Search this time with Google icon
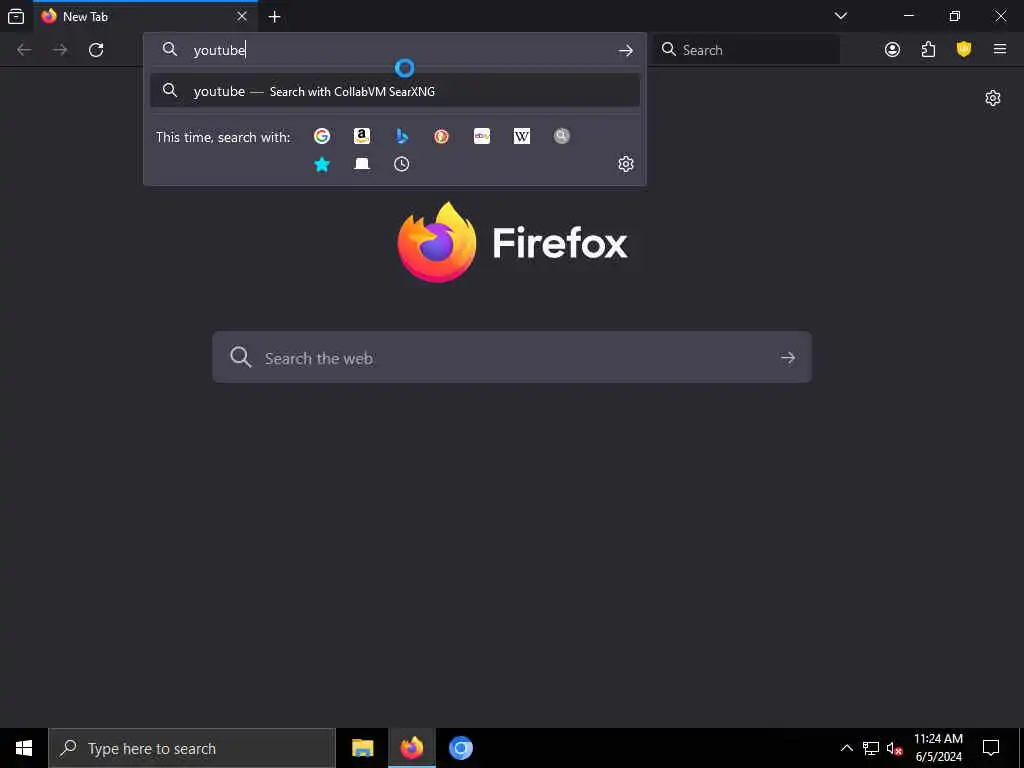Image resolution: width=1024 pixels, height=768 pixels. pos(322,136)
